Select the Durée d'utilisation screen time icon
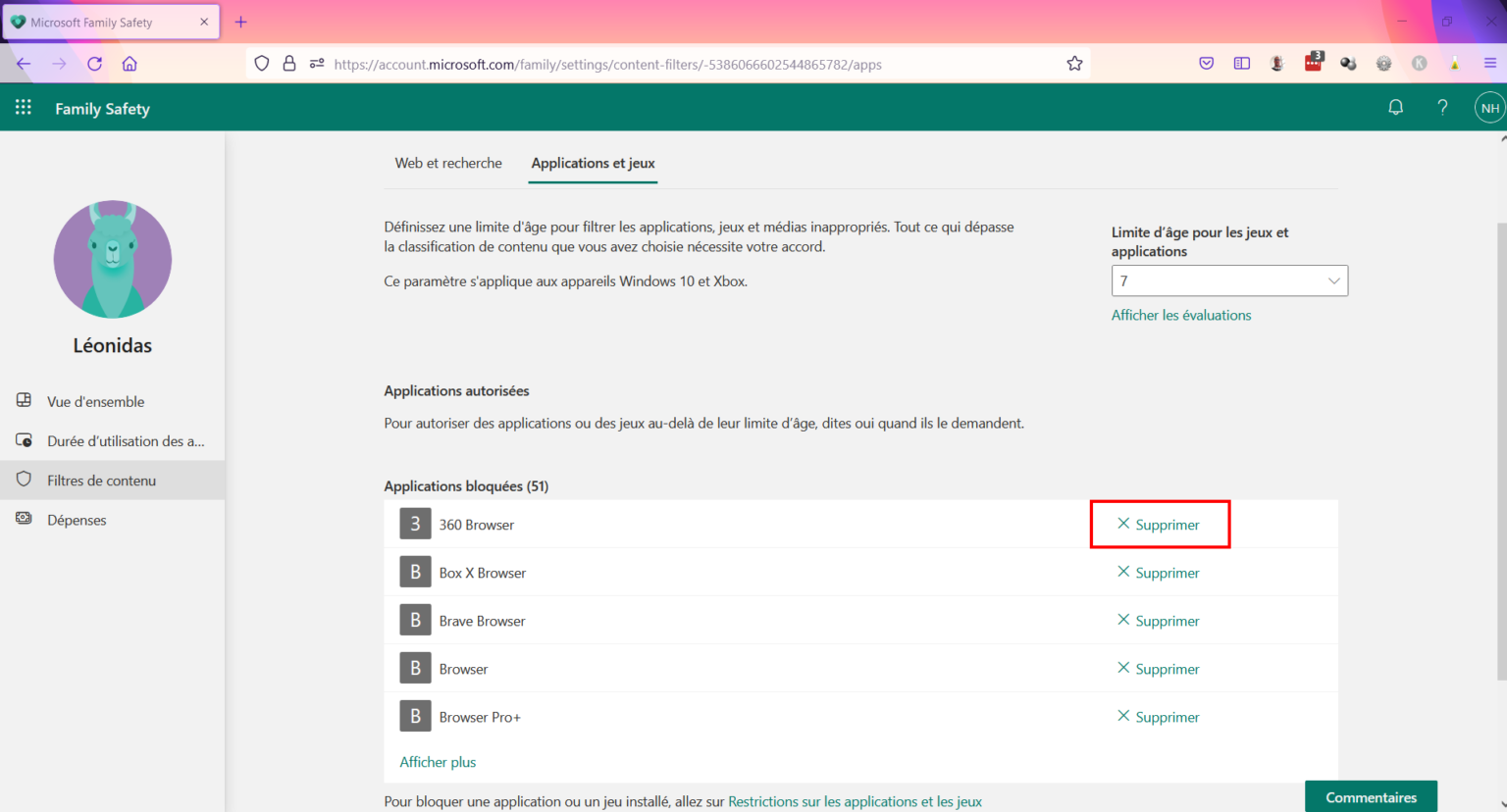The image size is (1507, 812). (x=24, y=440)
